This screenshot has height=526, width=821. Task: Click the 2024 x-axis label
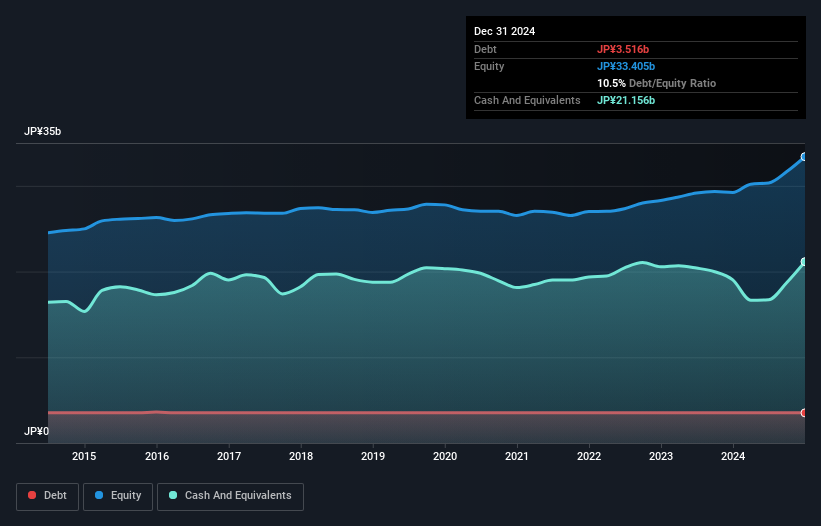click(733, 456)
